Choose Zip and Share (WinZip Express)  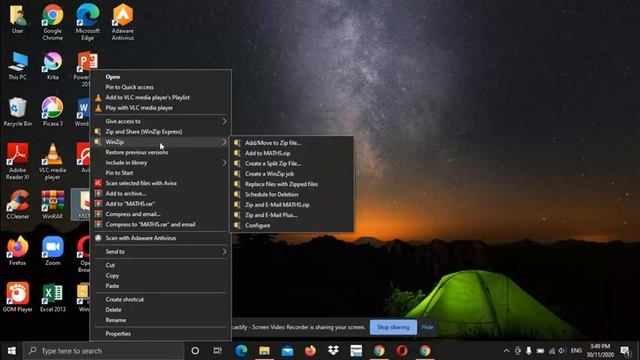[x=161, y=131]
